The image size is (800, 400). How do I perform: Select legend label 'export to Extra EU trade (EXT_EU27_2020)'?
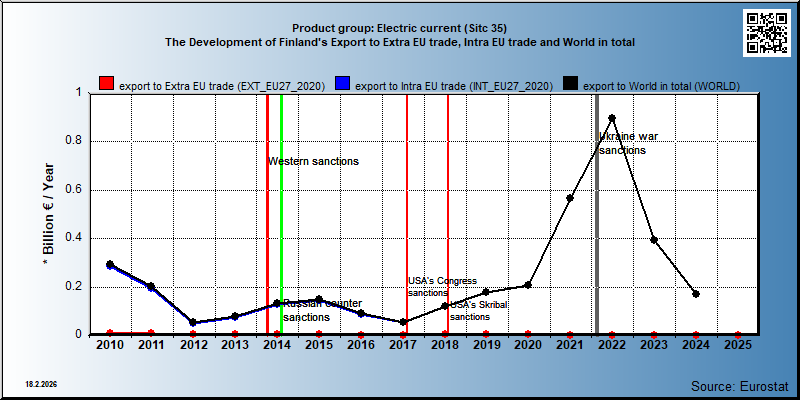pyautogui.click(x=222, y=86)
